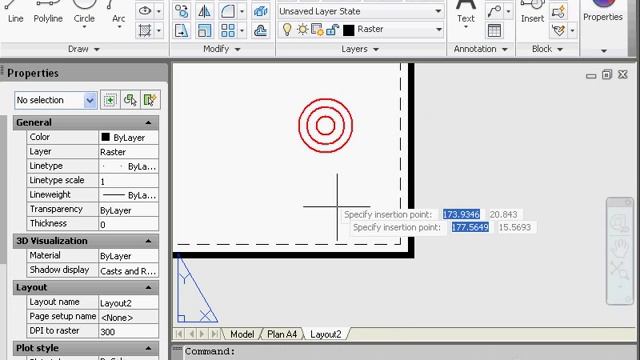Viewport: 640px width, 360px height.
Task: Collapse the General properties section
Action: click(x=148, y=122)
